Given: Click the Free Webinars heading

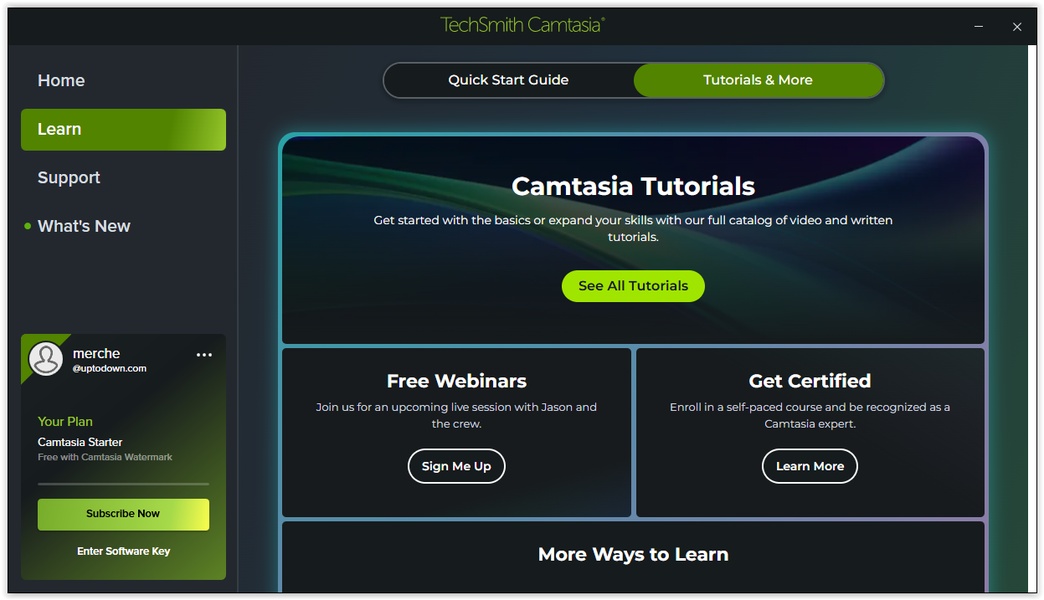Looking at the screenshot, I should click(457, 381).
